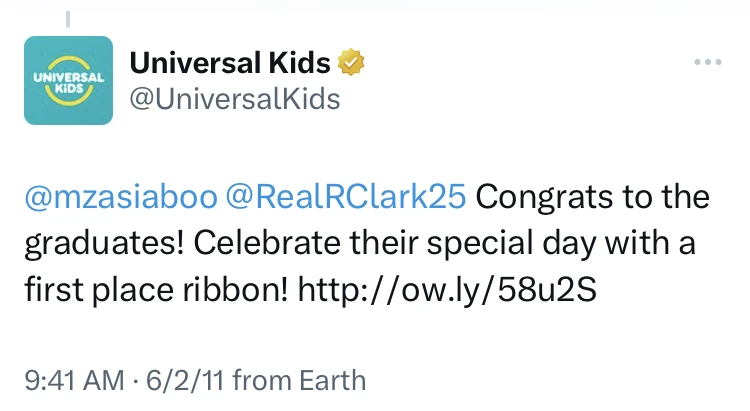Screen dimensions: 750x411
Task: Click the Universal Kids display name
Action: tap(231, 65)
